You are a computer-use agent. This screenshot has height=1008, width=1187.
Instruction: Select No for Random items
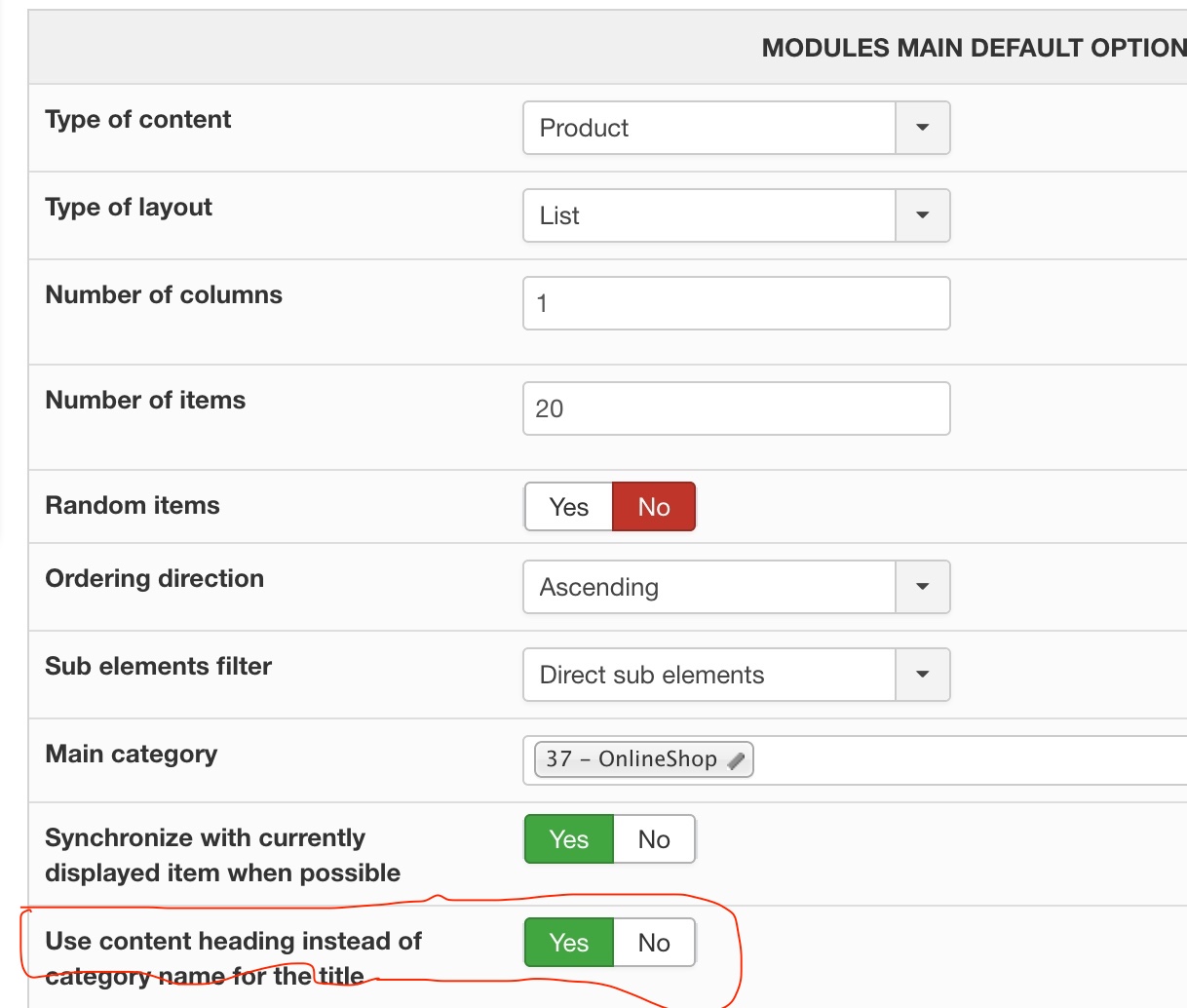pos(654,507)
